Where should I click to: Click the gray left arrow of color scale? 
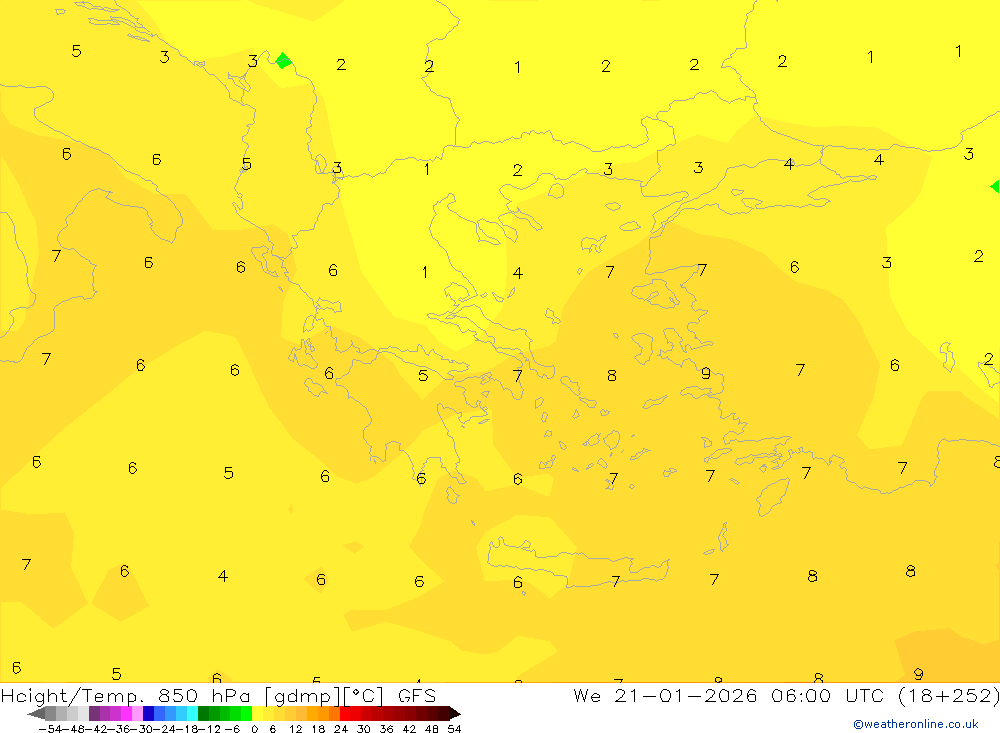[x=36, y=714]
